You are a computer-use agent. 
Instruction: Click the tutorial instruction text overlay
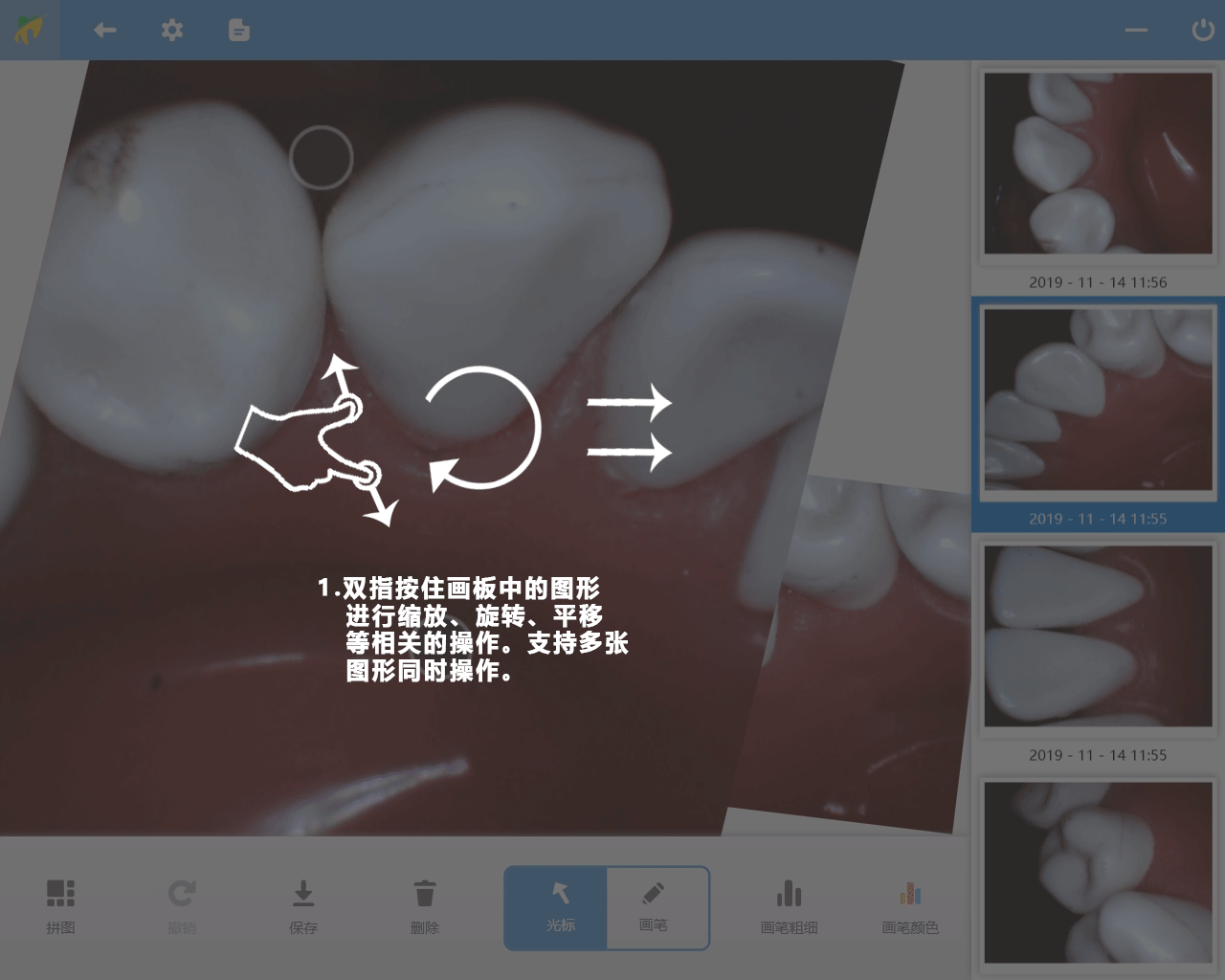473,629
